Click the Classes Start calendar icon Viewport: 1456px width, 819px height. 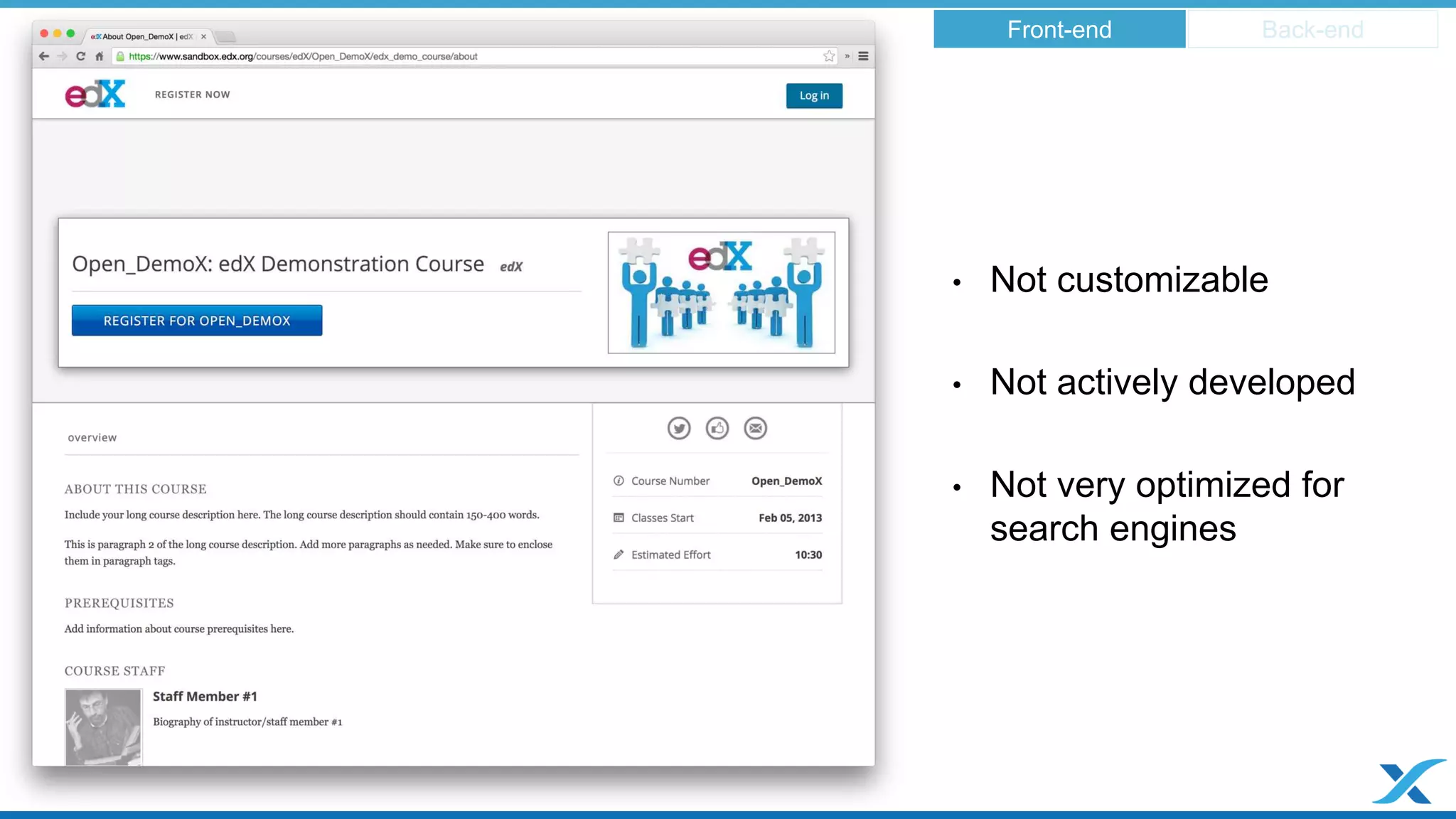pyautogui.click(x=619, y=518)
